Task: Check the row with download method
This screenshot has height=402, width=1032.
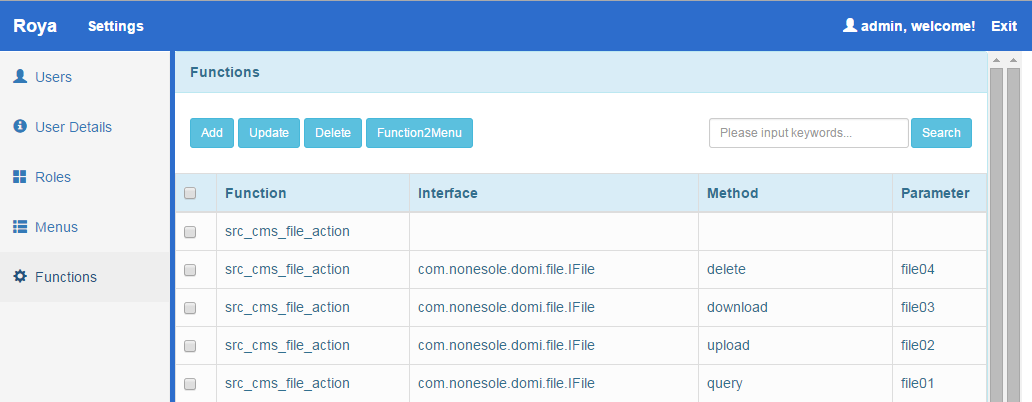Action: coord(190,308)
